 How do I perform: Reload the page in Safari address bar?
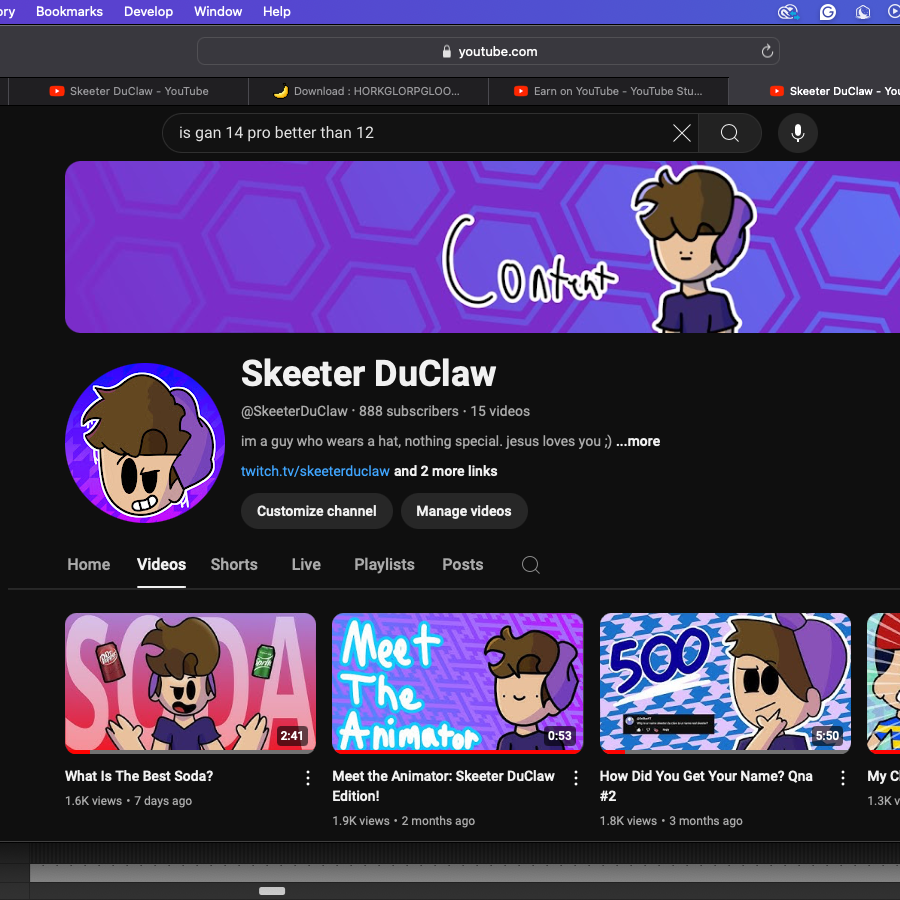tap(767, 51)
